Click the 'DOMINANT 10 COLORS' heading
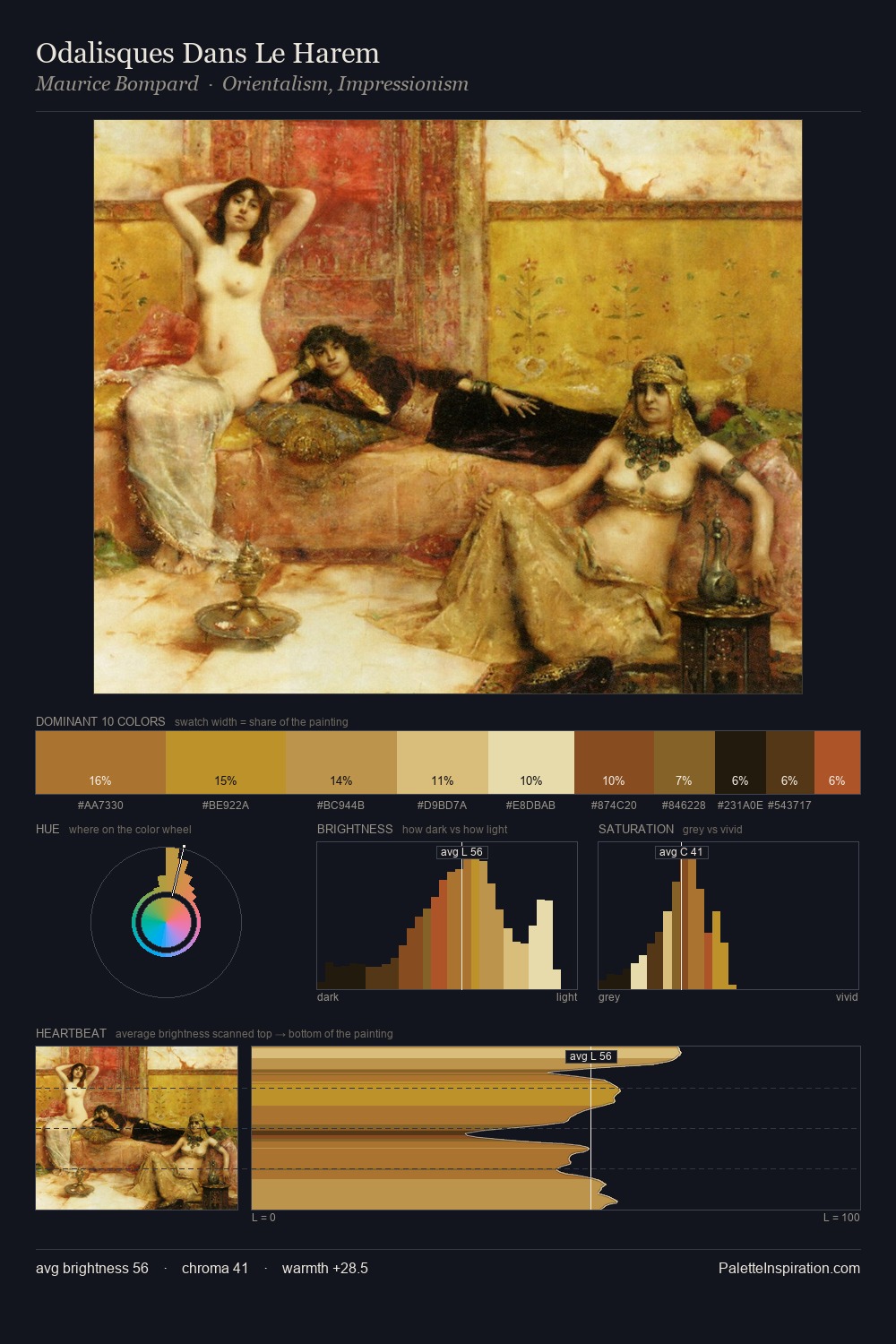The width and height of the screenshot is (896, 1344). click(x=100, y=721)
